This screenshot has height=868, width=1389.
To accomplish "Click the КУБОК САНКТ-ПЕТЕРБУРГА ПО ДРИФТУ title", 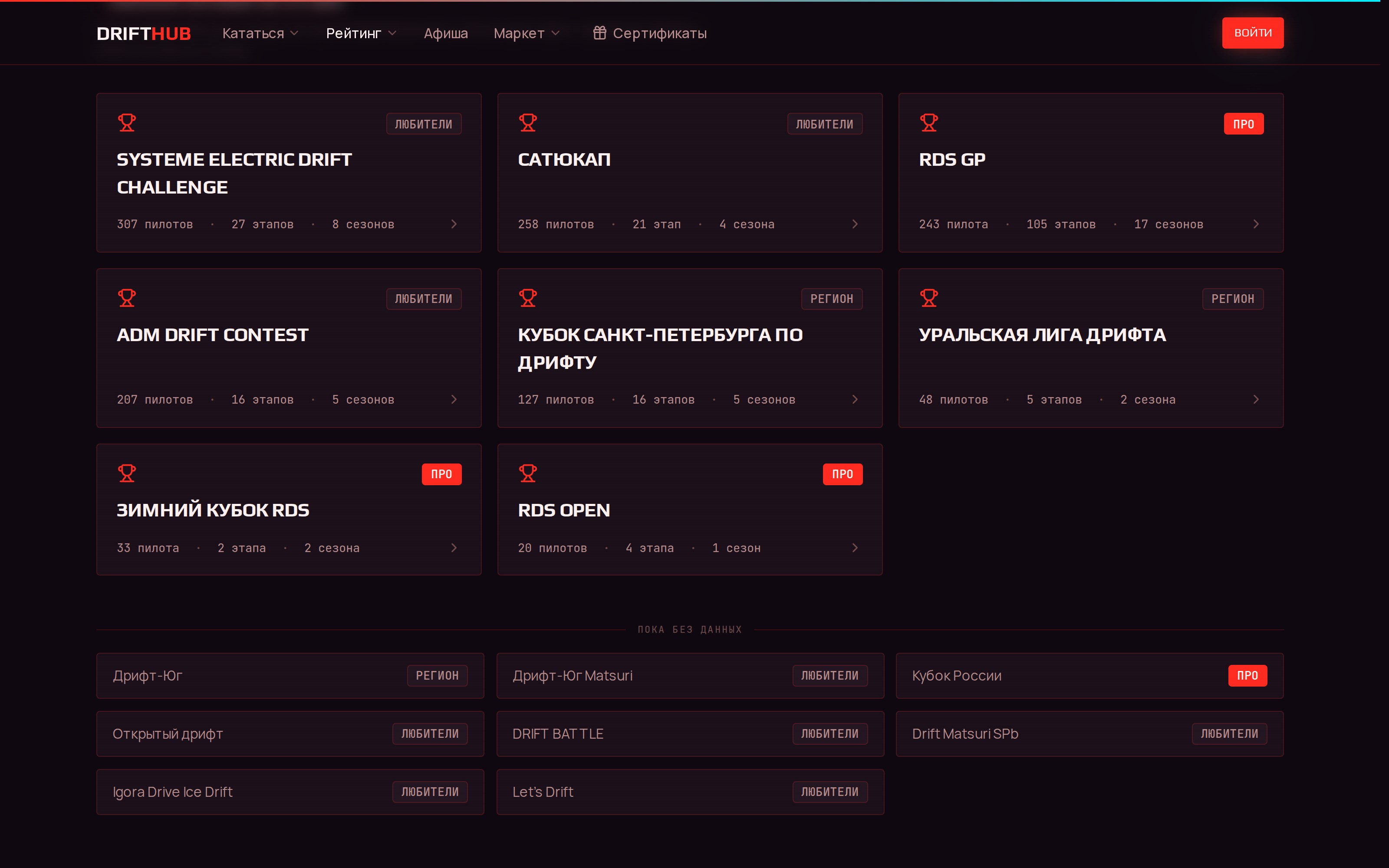I will click(x=660, y=349).
